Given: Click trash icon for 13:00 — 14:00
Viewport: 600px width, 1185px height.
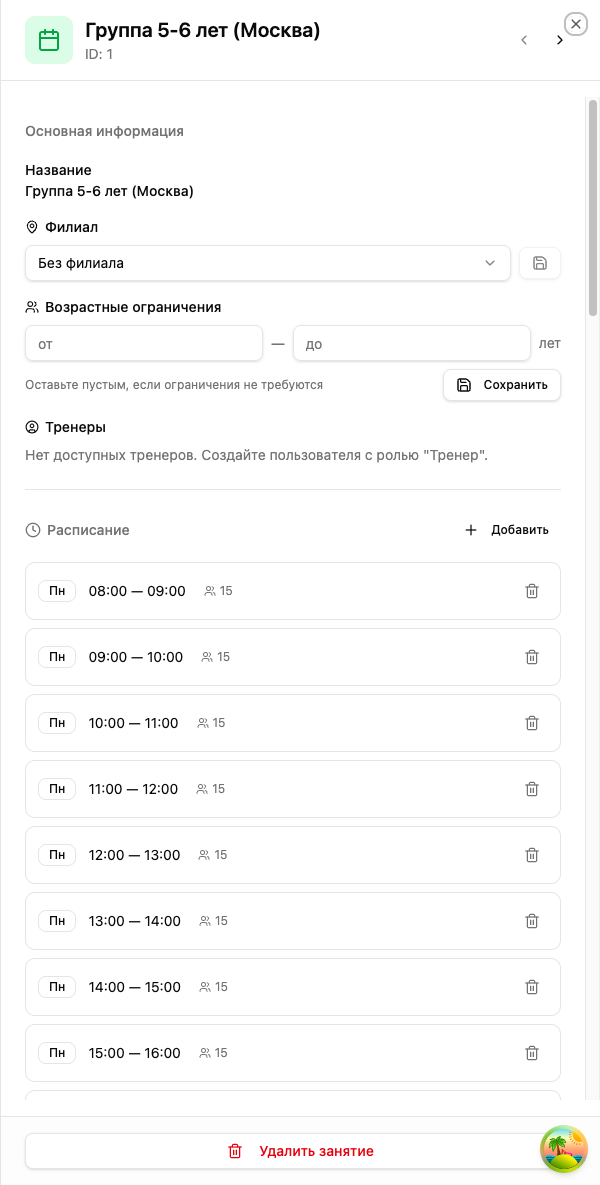Looking at the screenshot, I should click(532, 921).
